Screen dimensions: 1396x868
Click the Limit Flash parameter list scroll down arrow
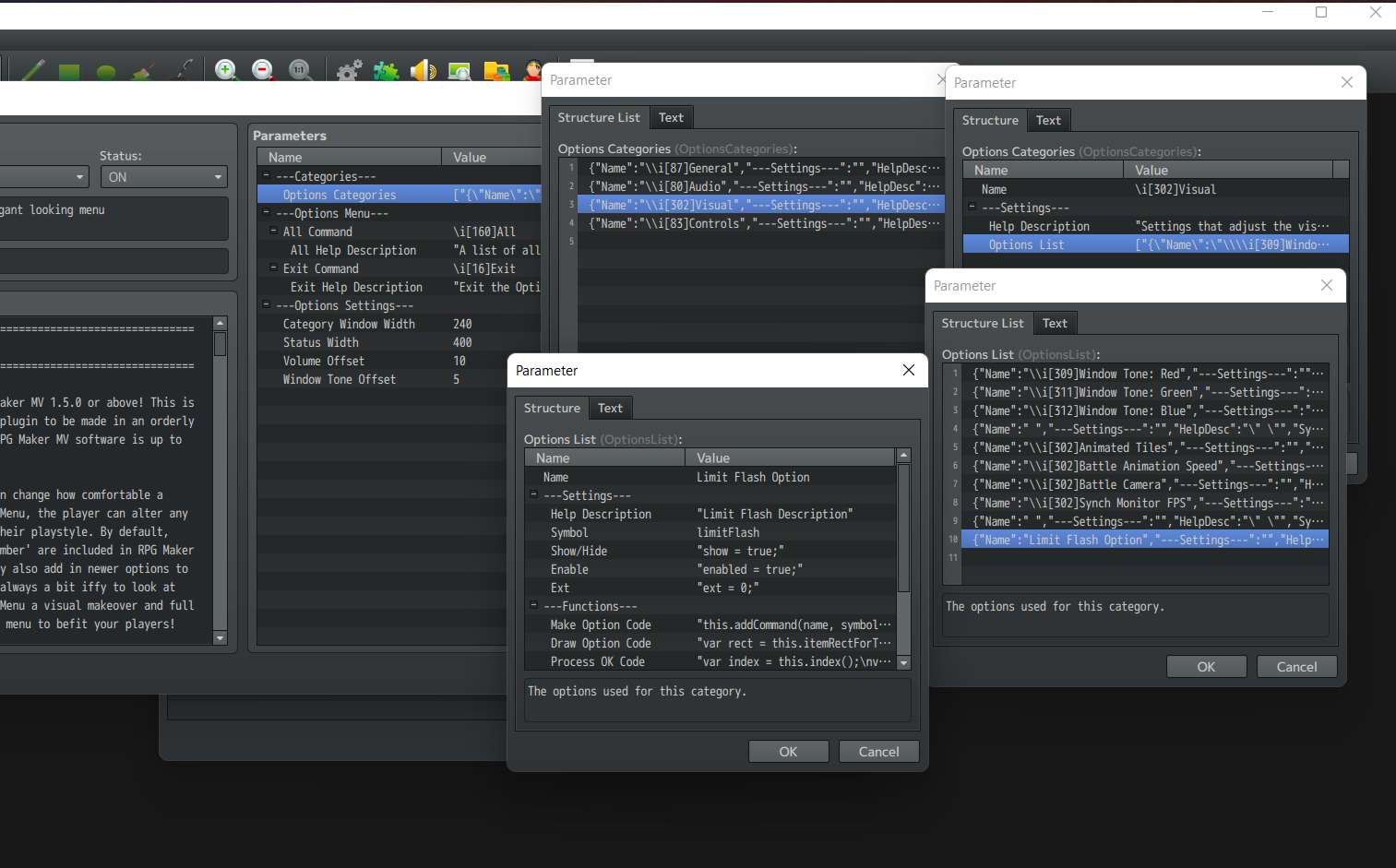pyautogui.click(x=903, y=662)
